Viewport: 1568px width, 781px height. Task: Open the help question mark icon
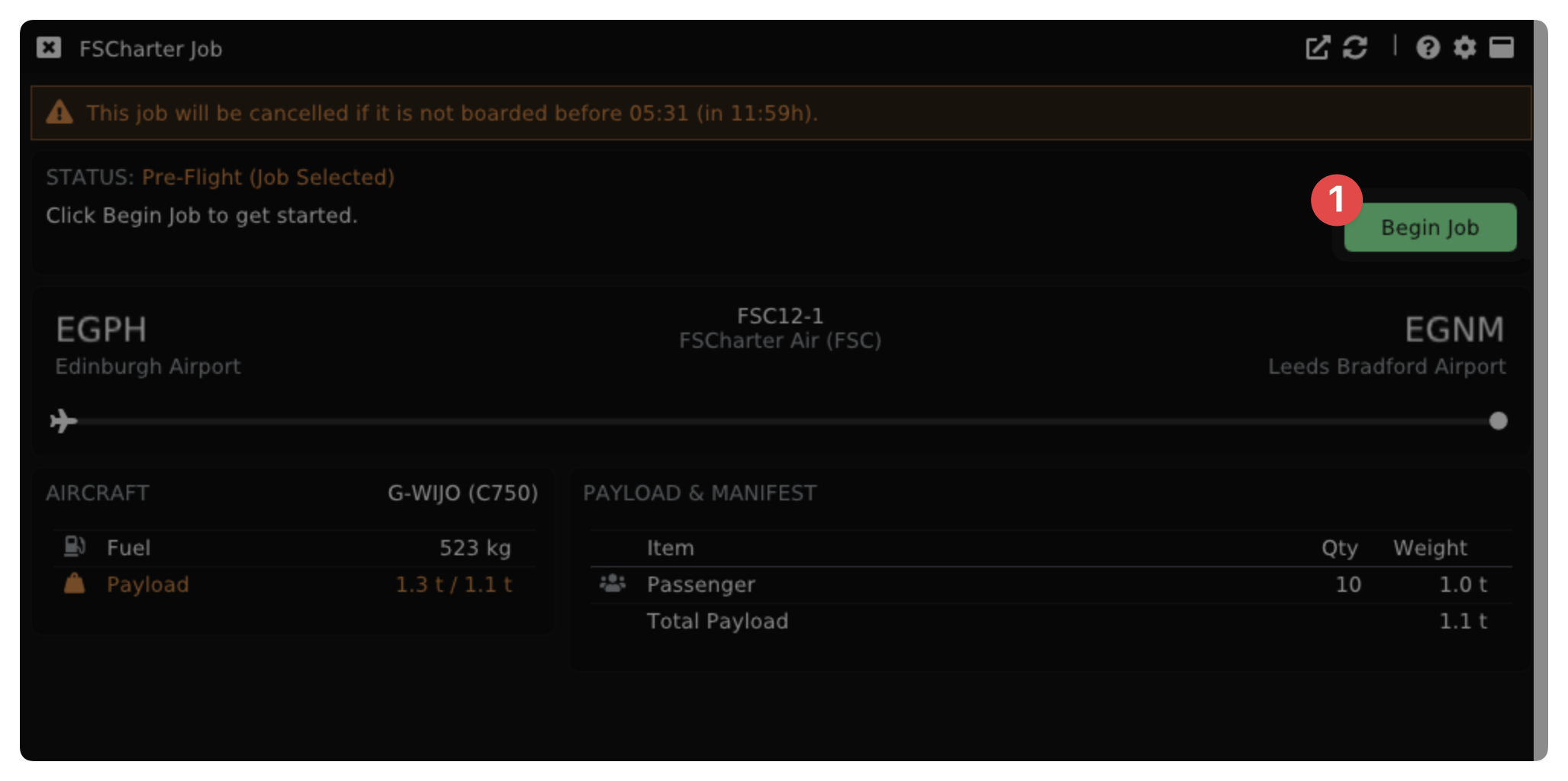pyautogui.click(x=1428, y=48)
